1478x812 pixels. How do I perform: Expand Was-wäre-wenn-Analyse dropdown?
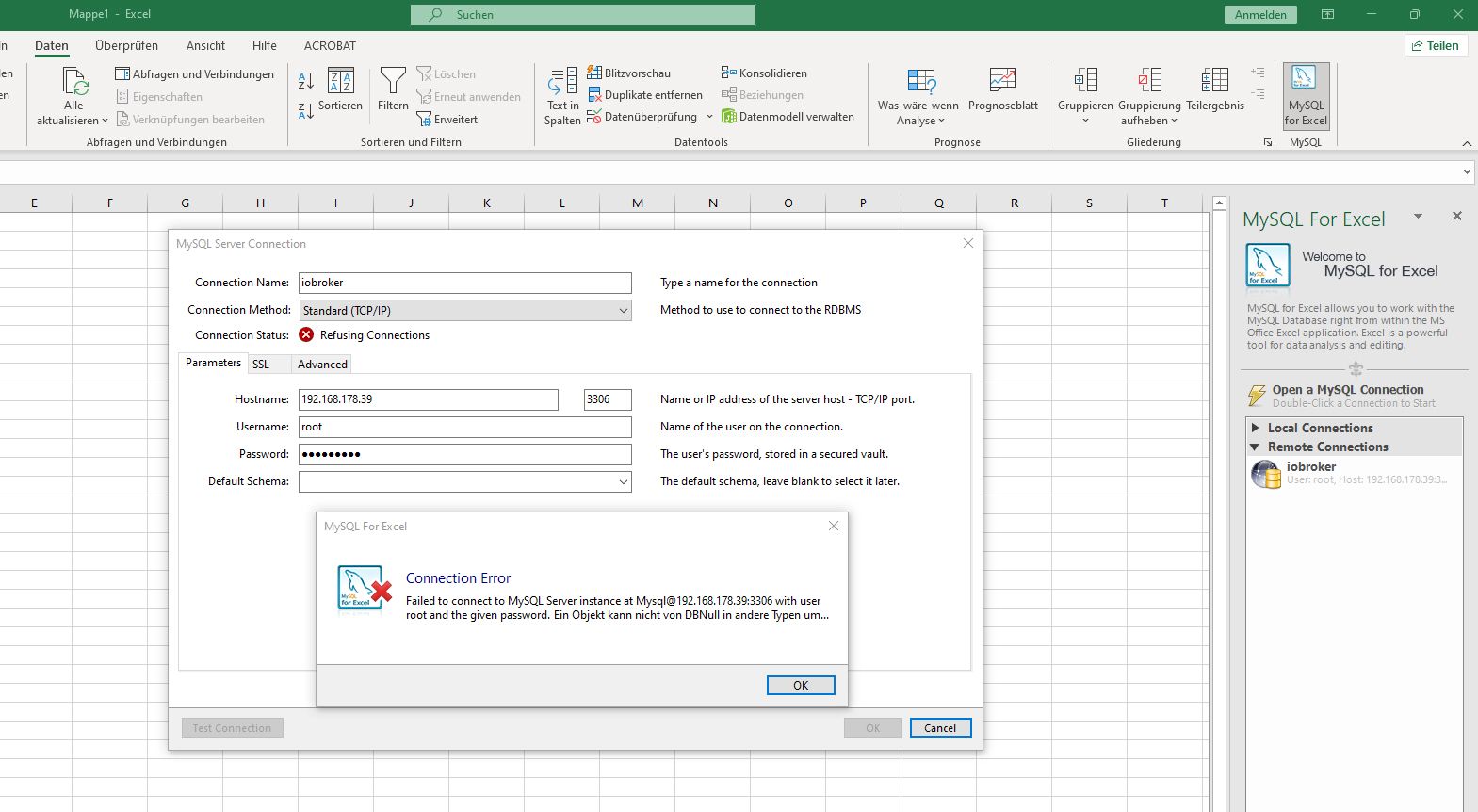click(920, 113)
